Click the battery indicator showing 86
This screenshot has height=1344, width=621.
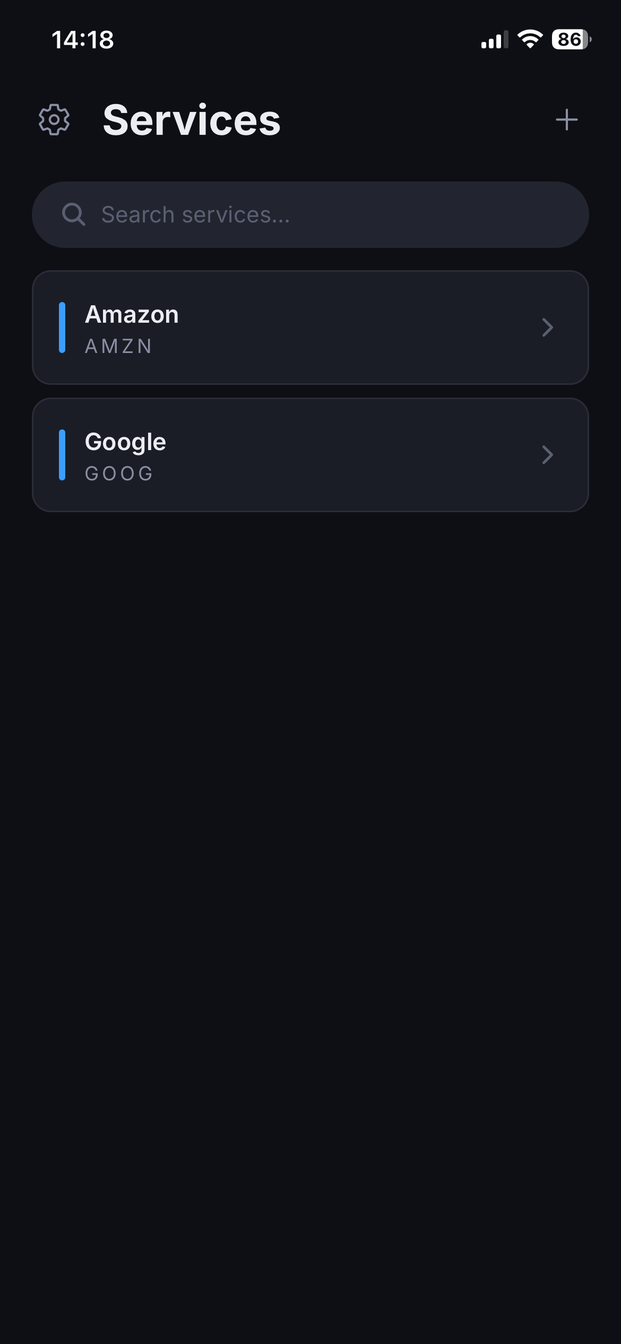pyautogui.click(x=570, y=39)
